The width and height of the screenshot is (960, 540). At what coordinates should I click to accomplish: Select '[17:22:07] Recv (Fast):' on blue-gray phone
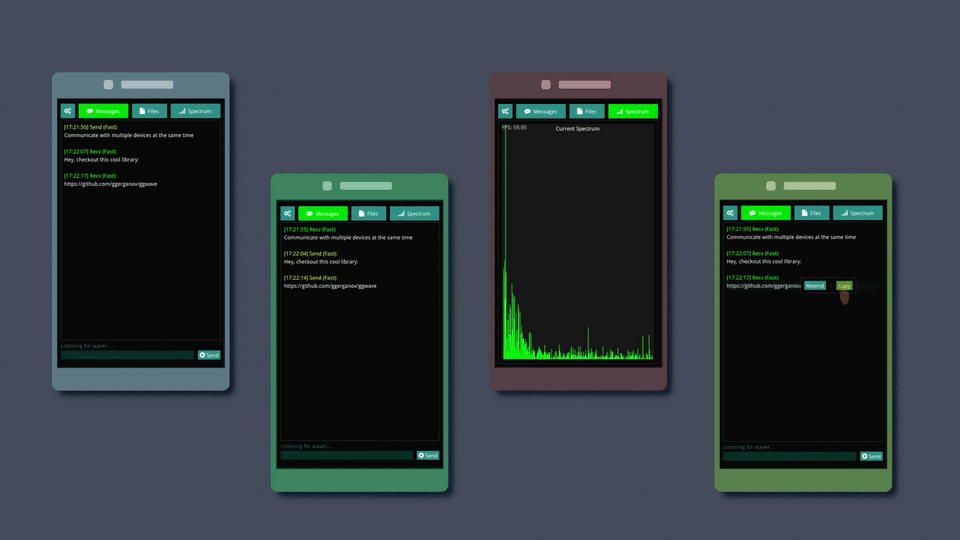pos(90,151)
